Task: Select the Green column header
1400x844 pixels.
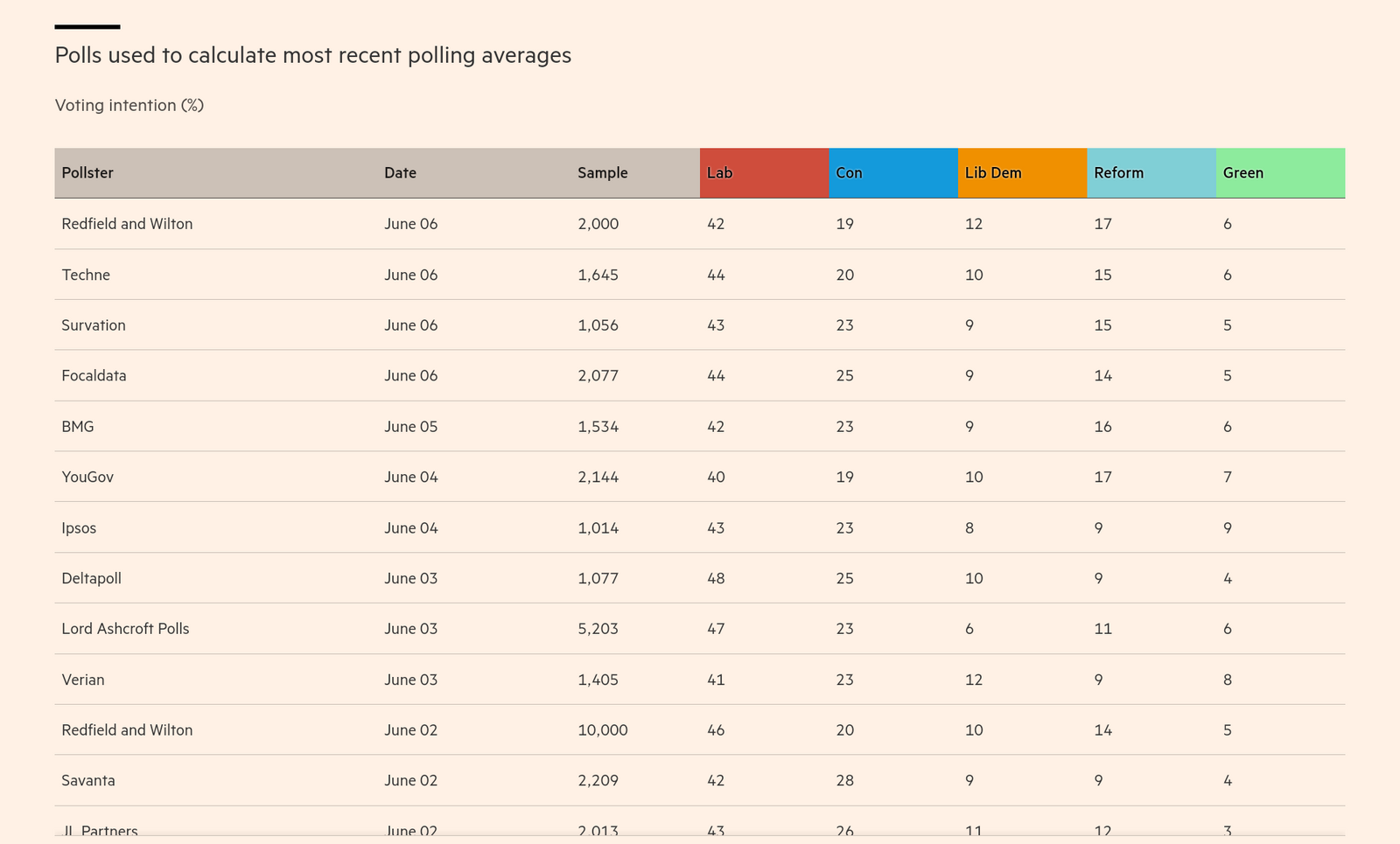Action: coord(1242,173)
